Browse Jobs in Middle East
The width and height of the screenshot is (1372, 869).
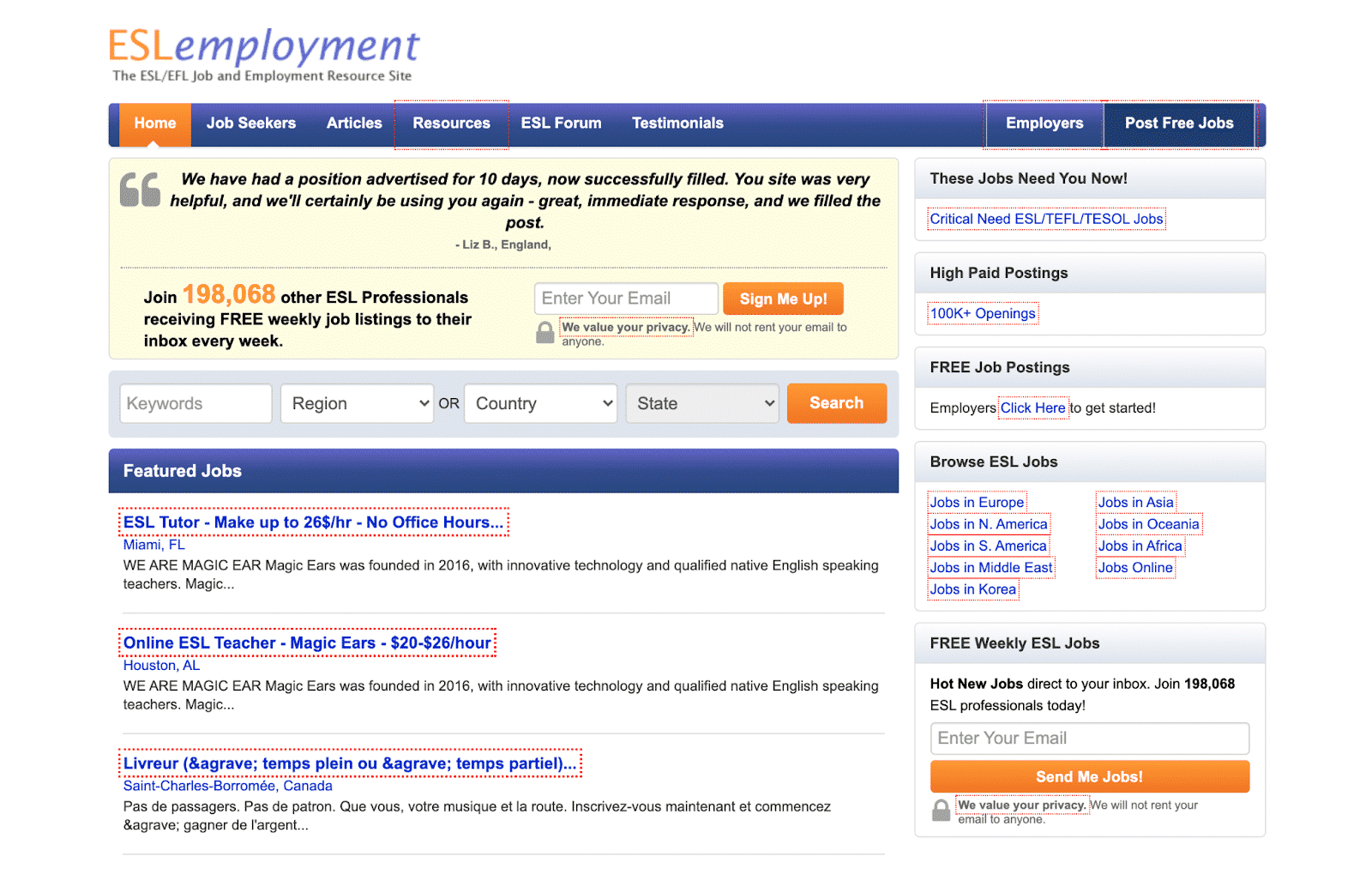click(x=991, y=568)
